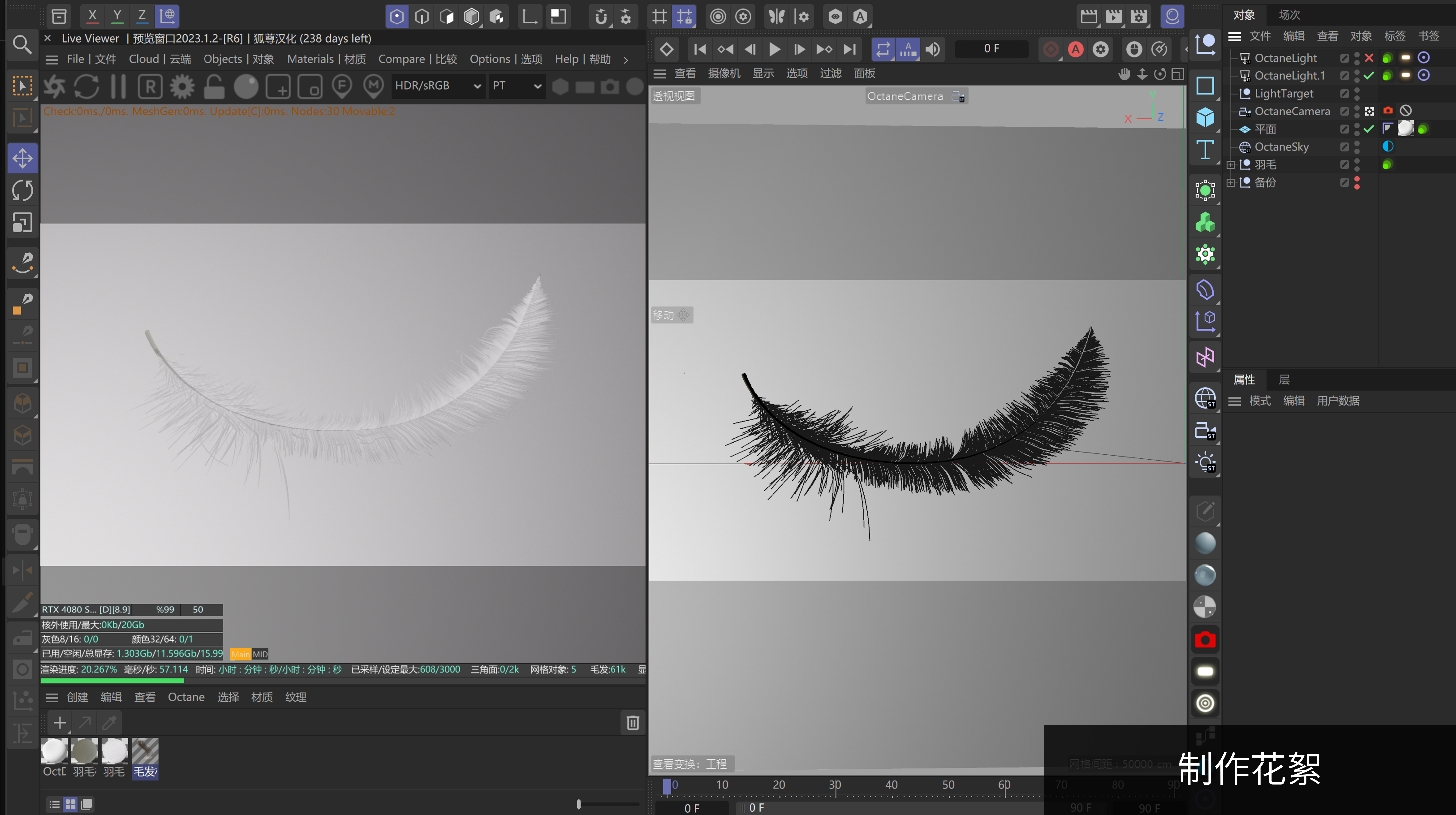Click the Octane send scene icon in Live Viewer
This screenshot has height=815, width=1456.
click(55, 86)
